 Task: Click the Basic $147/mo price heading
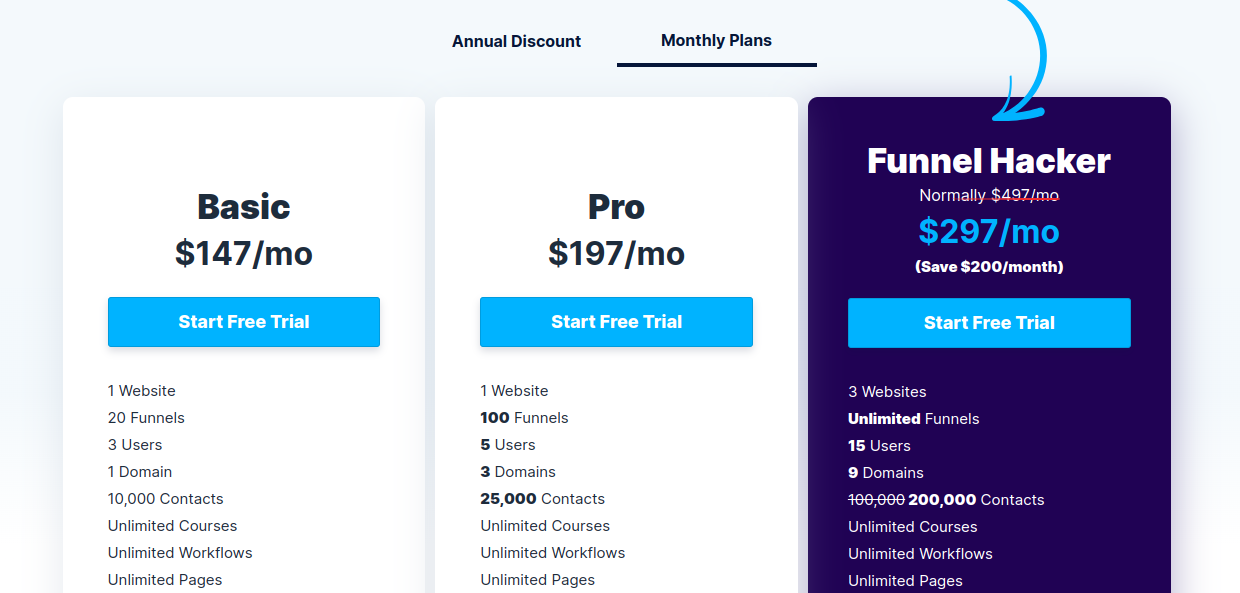(243, 253)
